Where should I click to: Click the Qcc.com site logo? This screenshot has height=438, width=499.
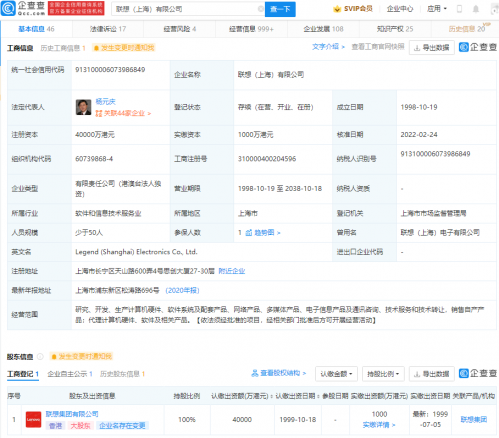coord(23,8)
